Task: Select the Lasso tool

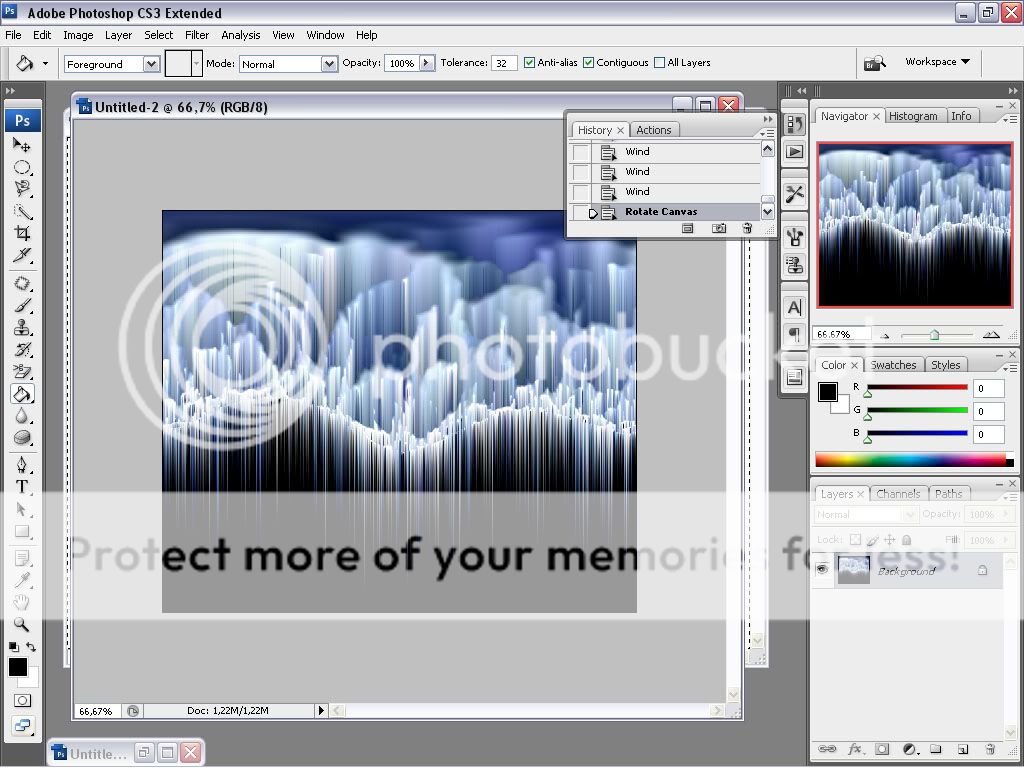Action: 22,189
